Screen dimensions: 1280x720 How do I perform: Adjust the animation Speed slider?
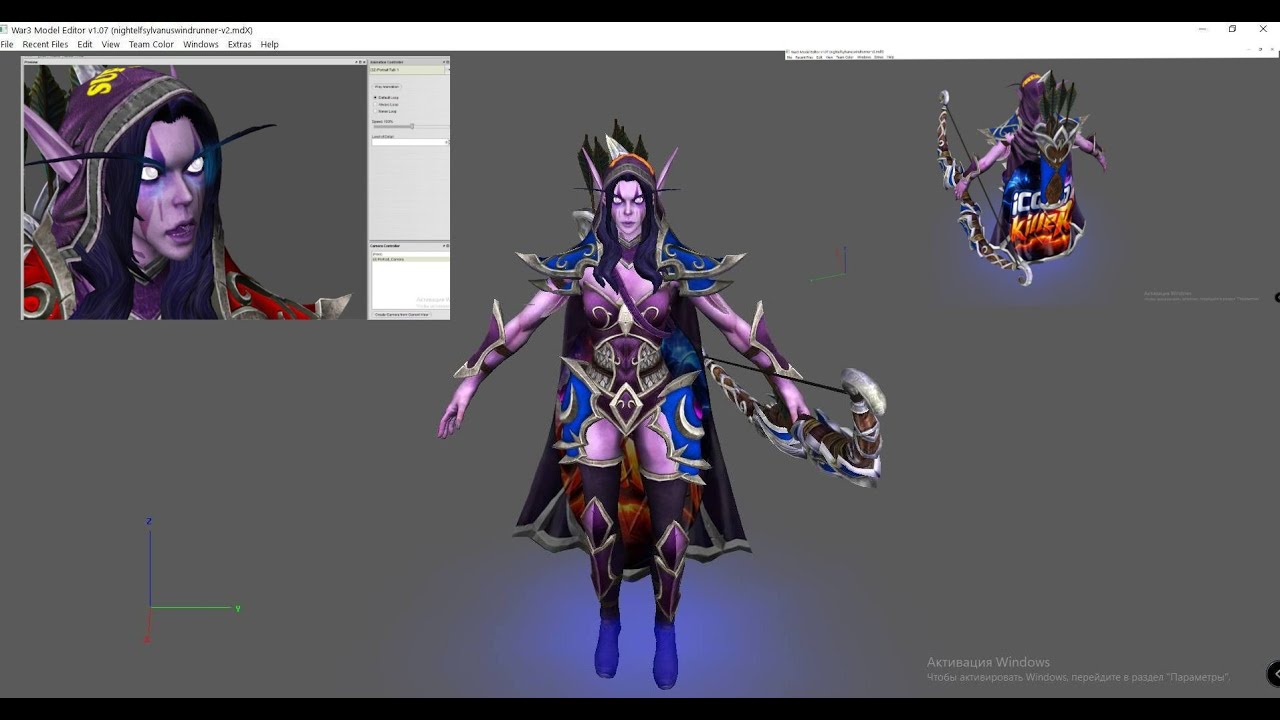pos(412,127)
